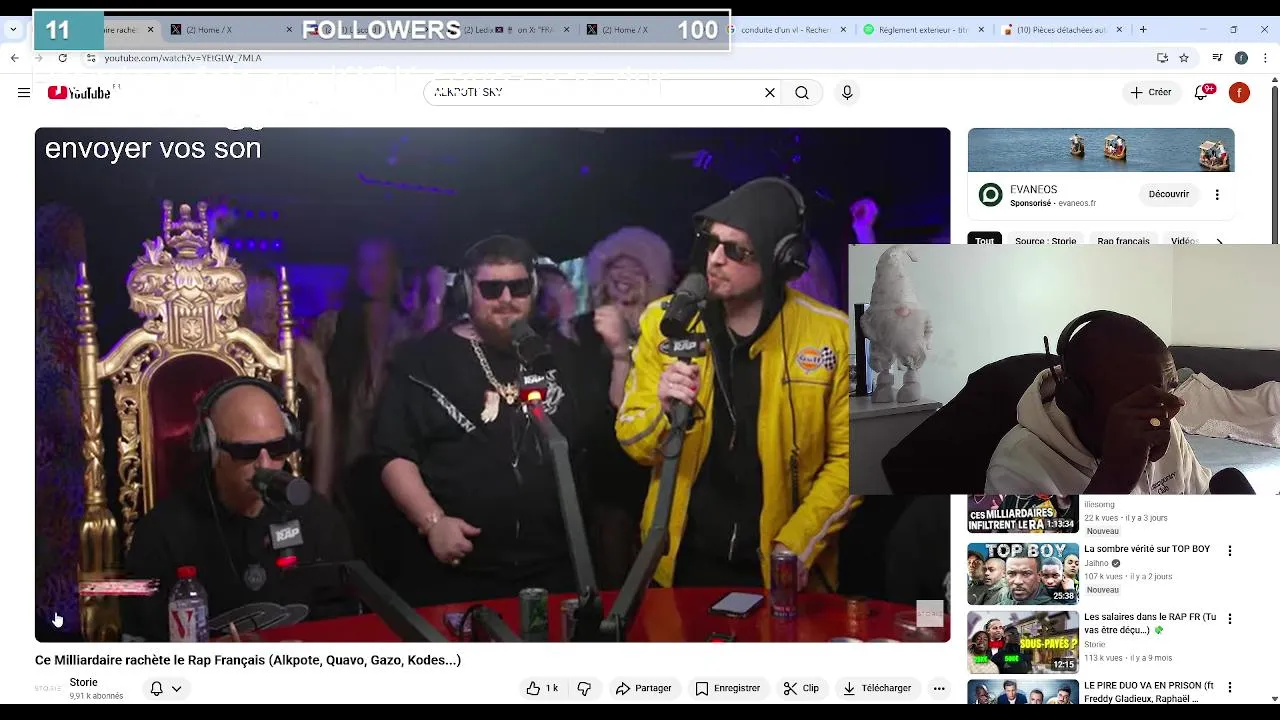The width and height of the screenshot is (1280, 720).
Task: Show more filter chips with arrow
Action: 1219,241
